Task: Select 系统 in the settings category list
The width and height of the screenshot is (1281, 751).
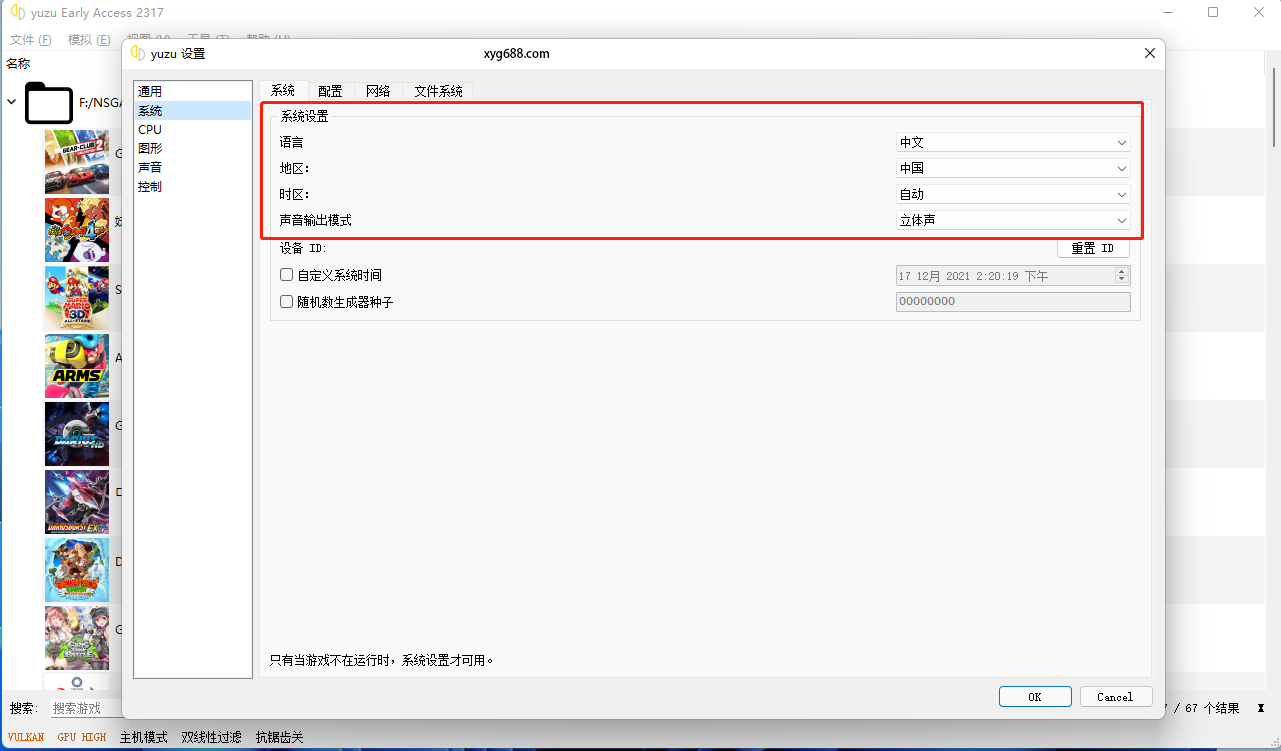Action: click(193, 111)
